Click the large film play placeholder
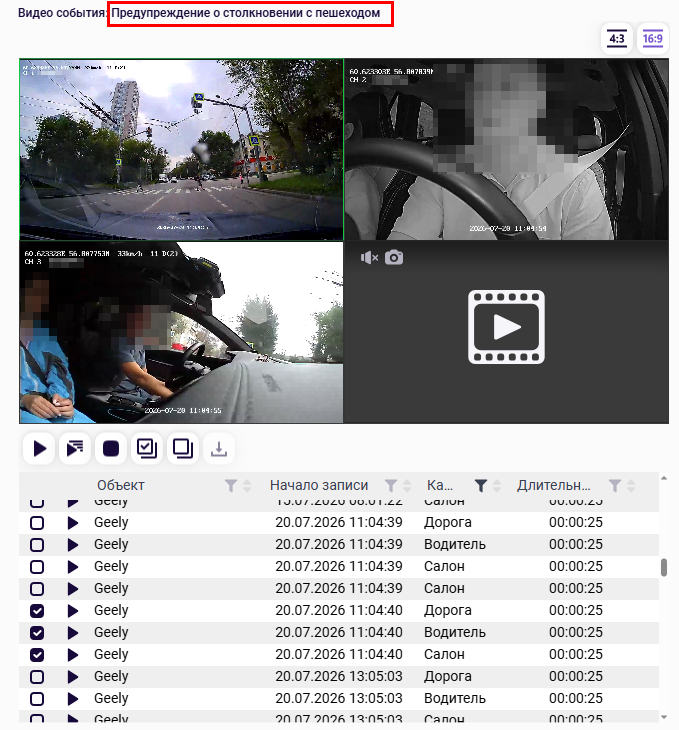The height and width of the screenshot is (730, 679). (x=506, y=327)
